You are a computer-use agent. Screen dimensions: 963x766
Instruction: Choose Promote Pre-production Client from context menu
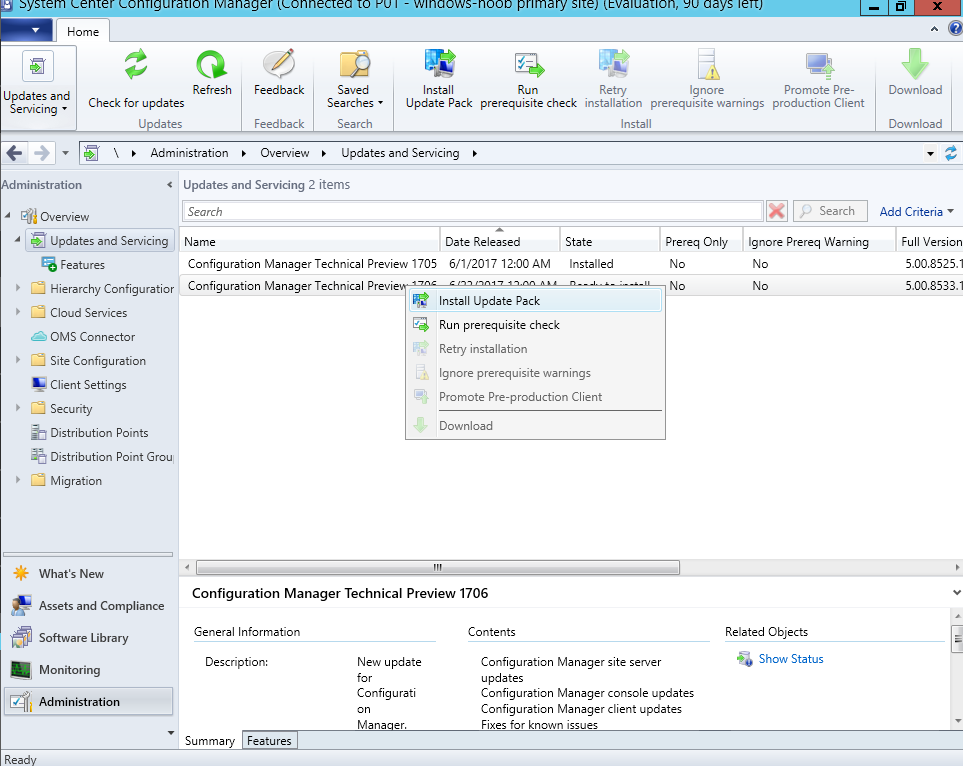535,397
